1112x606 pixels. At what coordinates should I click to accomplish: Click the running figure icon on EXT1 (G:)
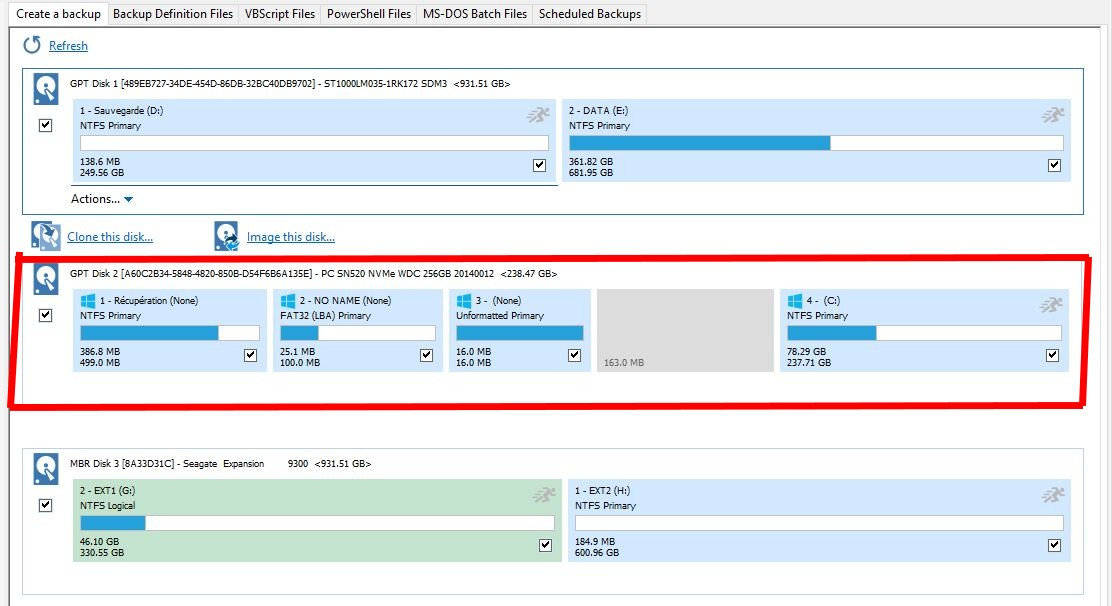click(544, 495)
